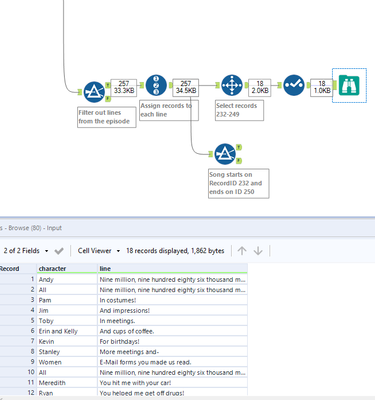The width and height of the screenshot is (375, 400).
Task: Select the 'And cups of coffee.' cell
Action: point(173,331)
